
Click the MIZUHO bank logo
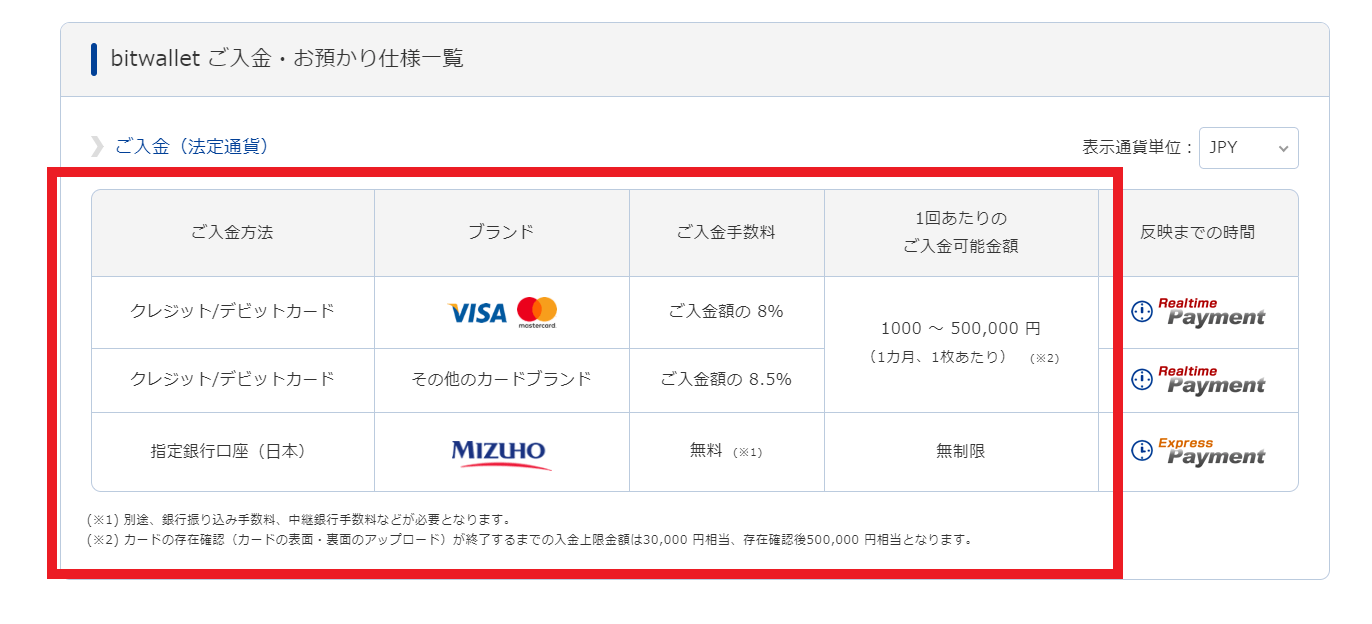(x=501, y=454)
